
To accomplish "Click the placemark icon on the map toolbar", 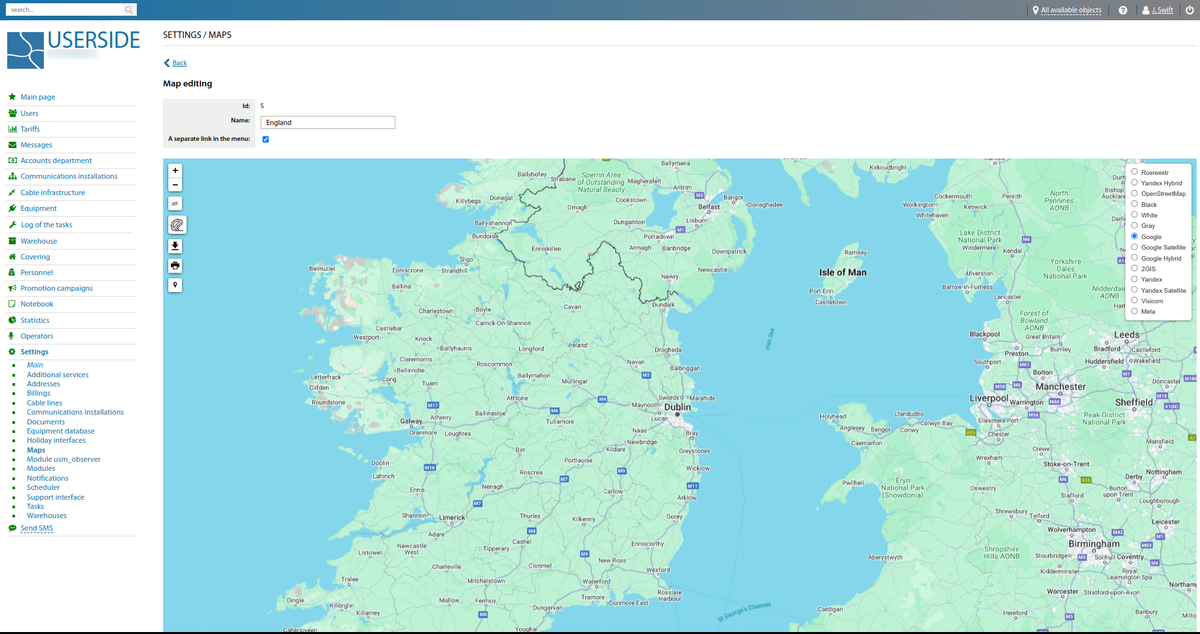I will tap(175, 285).
